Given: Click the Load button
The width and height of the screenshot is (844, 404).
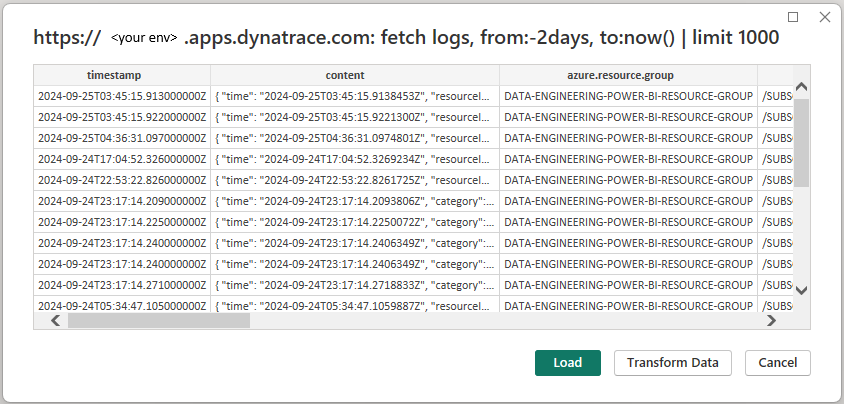Looking at the screenshot, I should tap(567, 363).
